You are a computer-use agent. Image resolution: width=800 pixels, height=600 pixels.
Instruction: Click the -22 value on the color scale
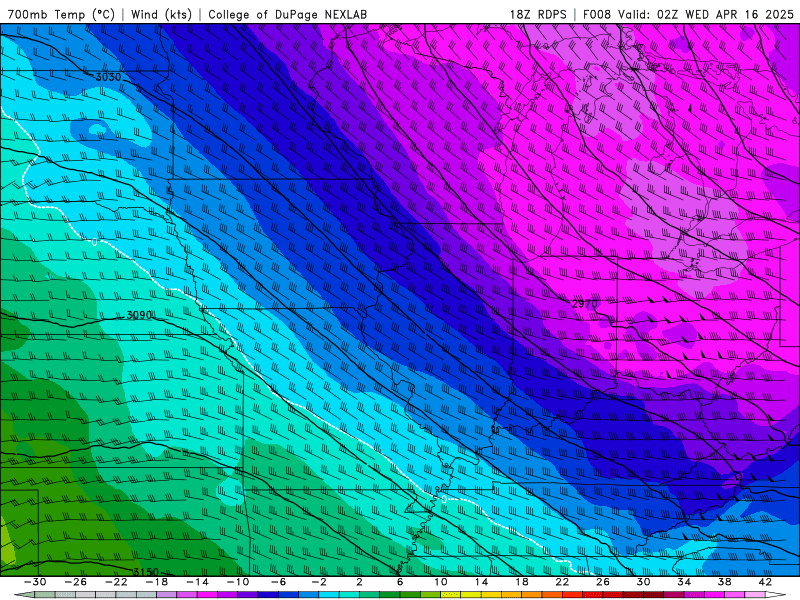[116, 582]
